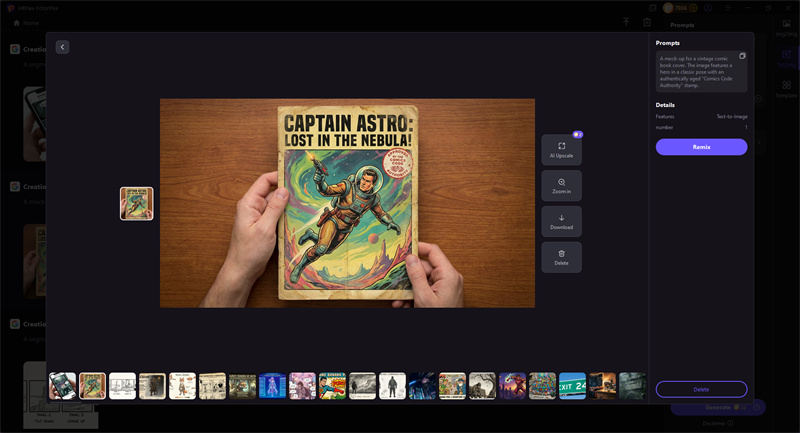Open the red-and-yellow superhero comic thumbnail
Screen dimensions: 800x433
click(x=332, y=386)
